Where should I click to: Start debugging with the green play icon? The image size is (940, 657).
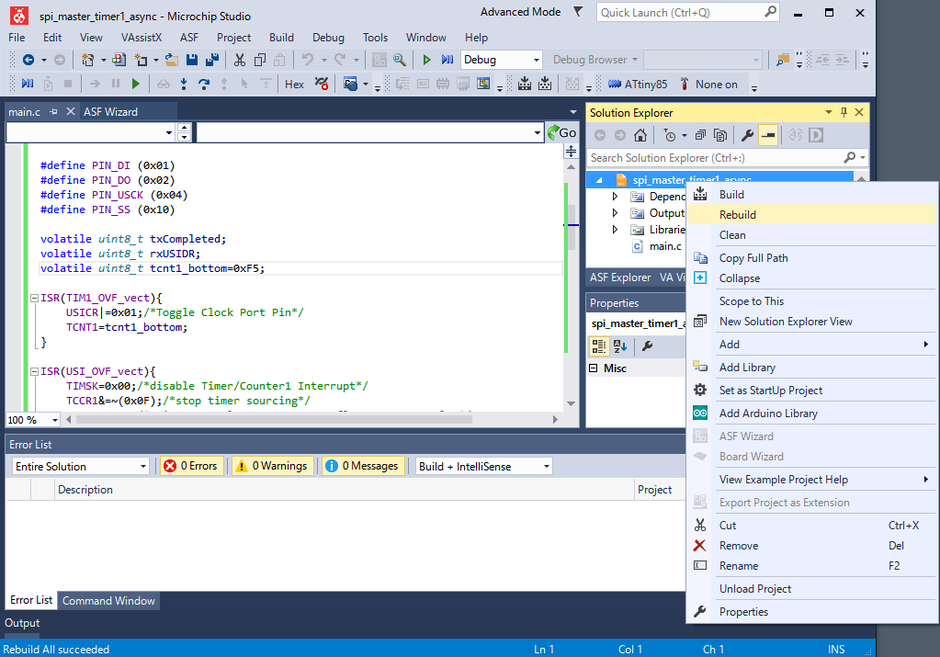tap(427, 60)
